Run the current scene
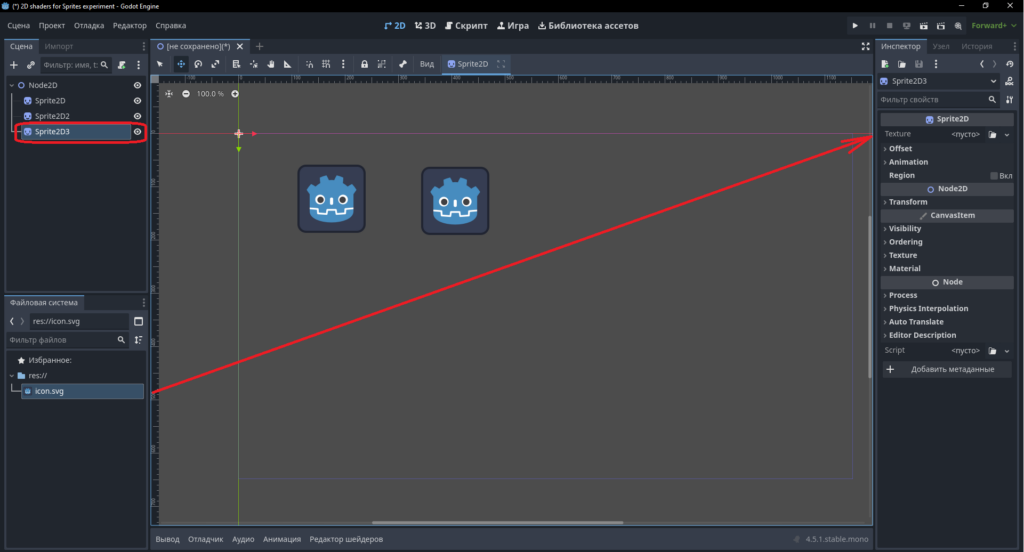 point(923,25)
